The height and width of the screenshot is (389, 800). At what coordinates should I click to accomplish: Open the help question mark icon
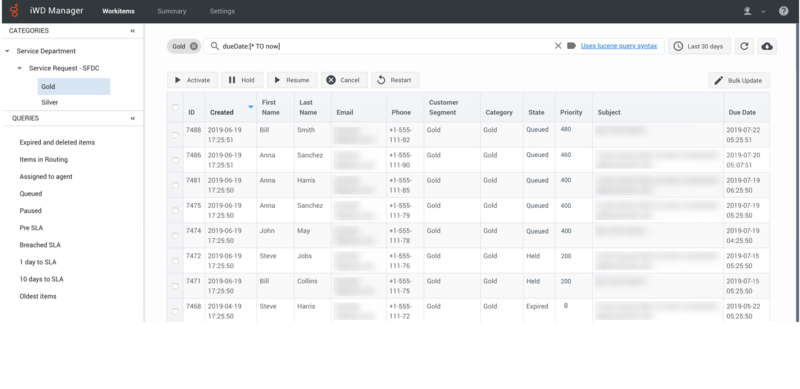point(784,11)
